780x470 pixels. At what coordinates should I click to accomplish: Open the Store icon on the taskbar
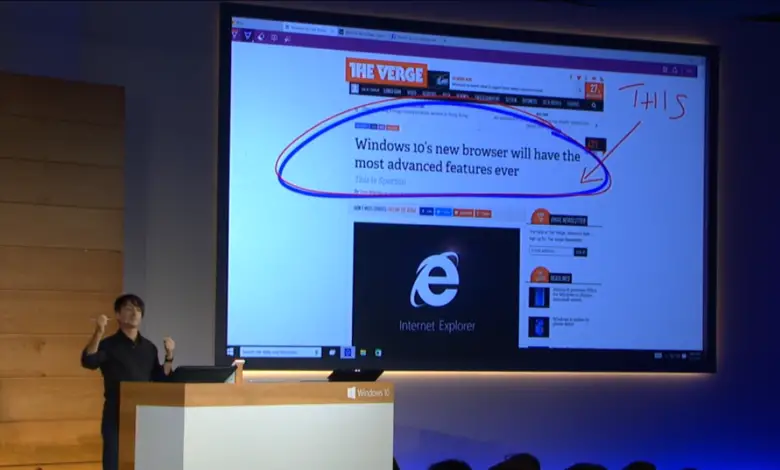pyautogui.click(x=378, y=353)
